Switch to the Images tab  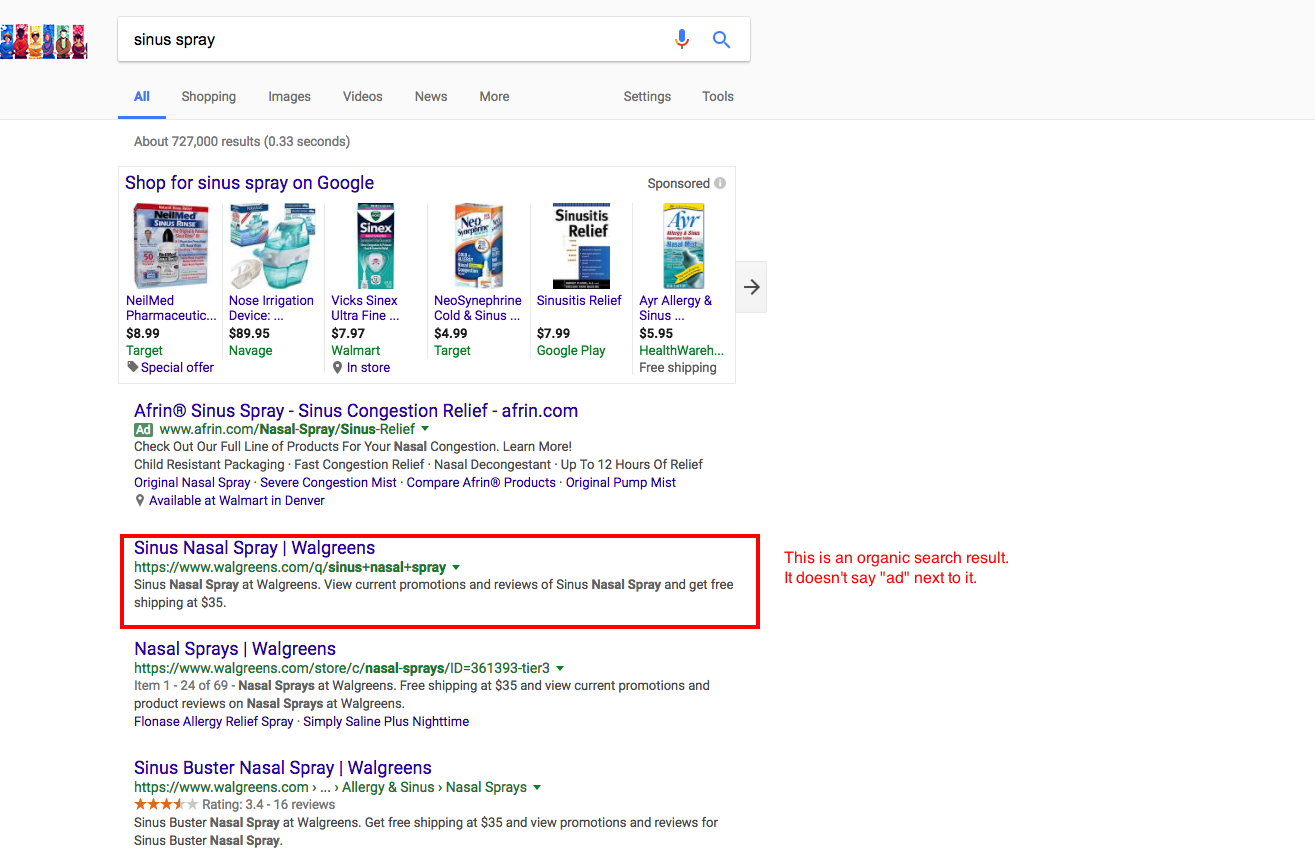289,97
